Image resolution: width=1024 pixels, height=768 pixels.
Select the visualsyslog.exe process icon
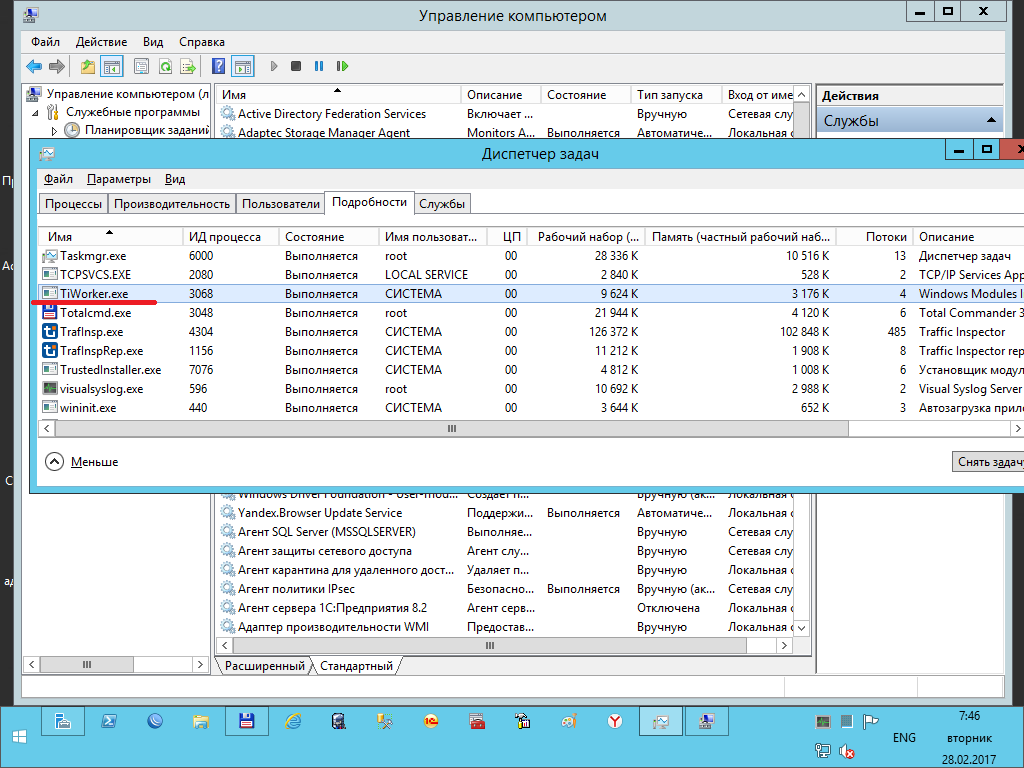click(50, 389)
